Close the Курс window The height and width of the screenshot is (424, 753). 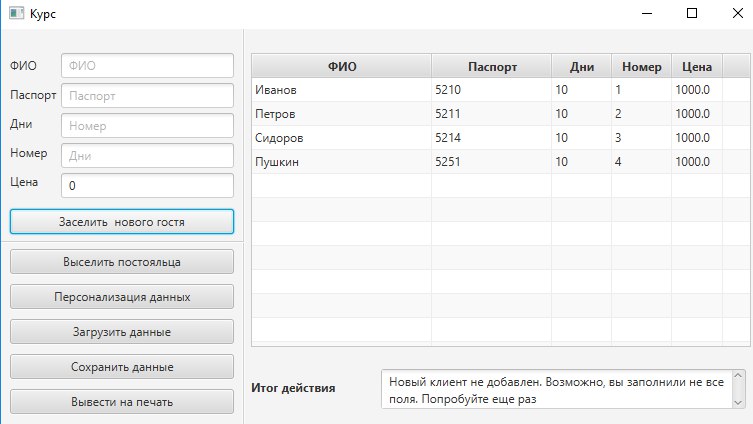pyautogui.click(x=738, y=13)
